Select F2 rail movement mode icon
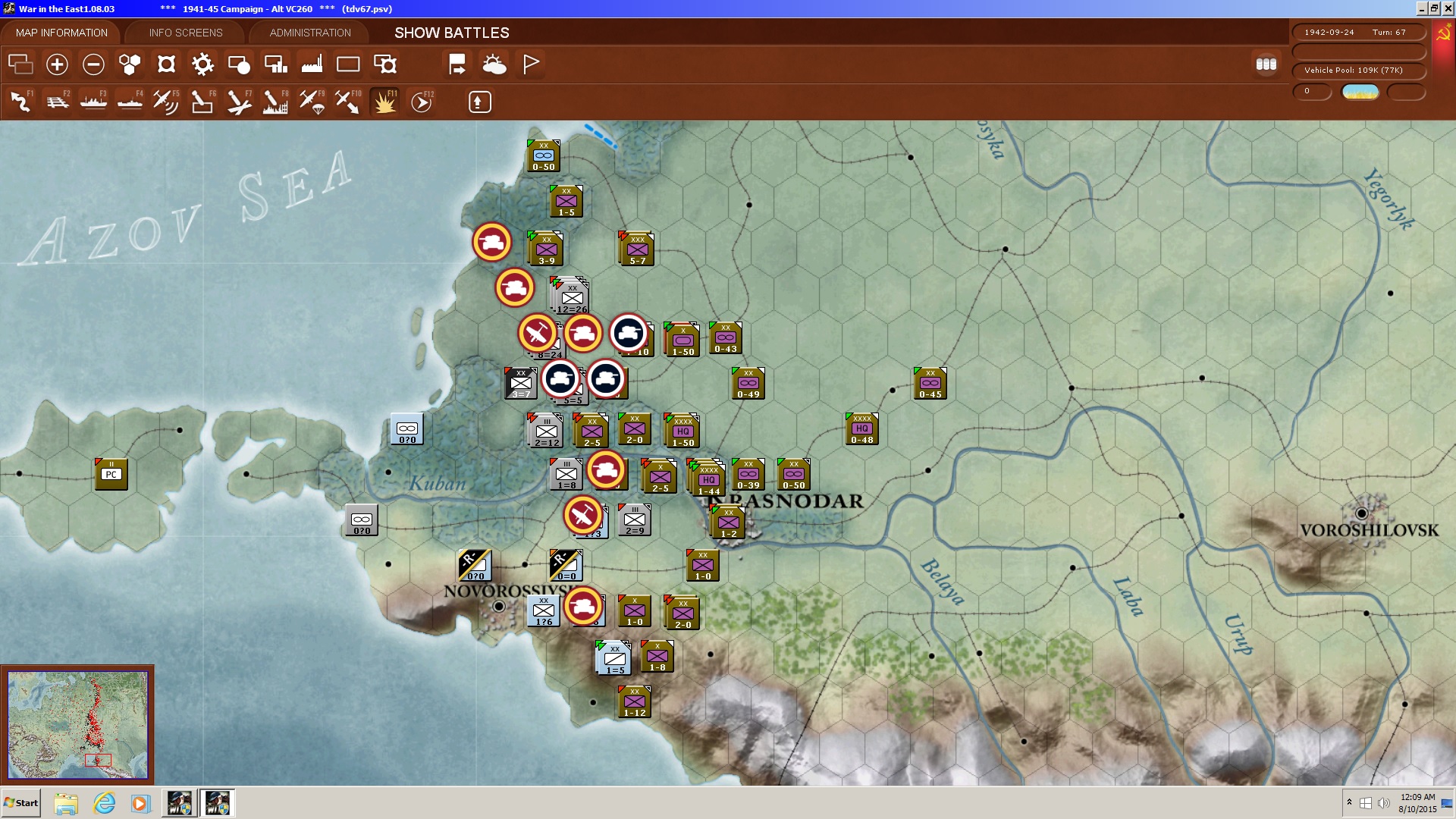 tap(57, 102)
